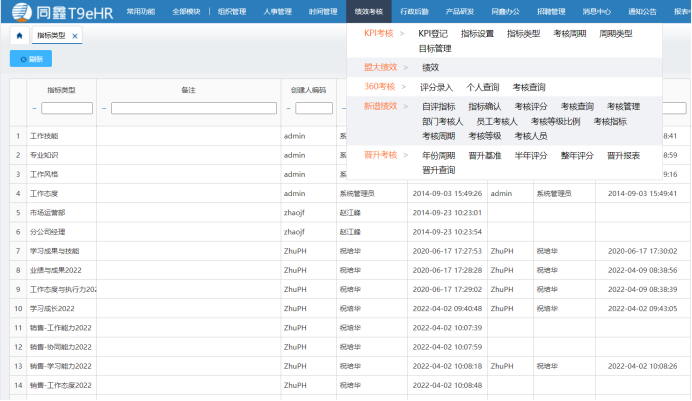Close the 指标类型 tab
This screenshot has width=692, height=401.
click(x=75, y=35)
